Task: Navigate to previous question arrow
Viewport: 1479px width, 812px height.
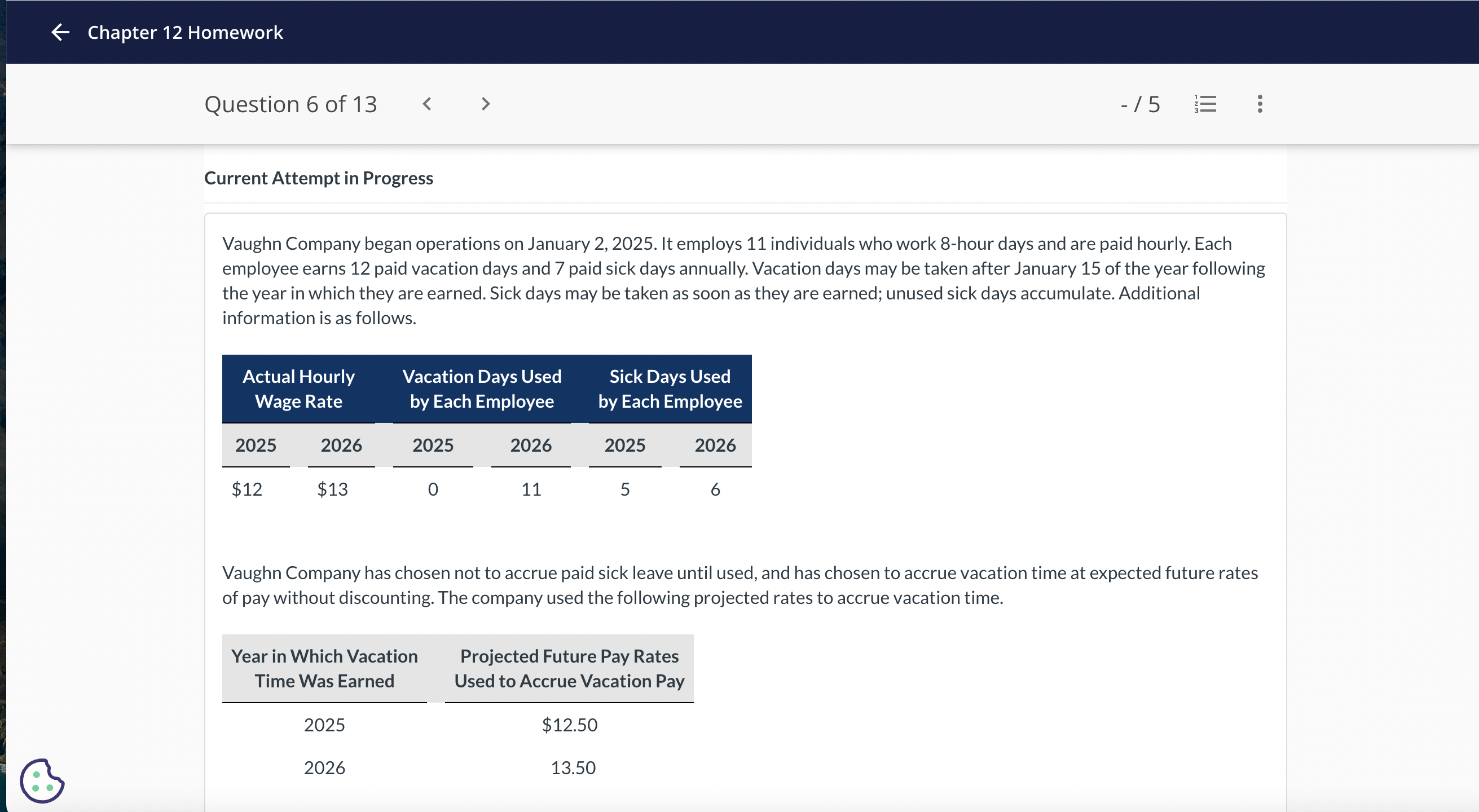Action: 429,104
